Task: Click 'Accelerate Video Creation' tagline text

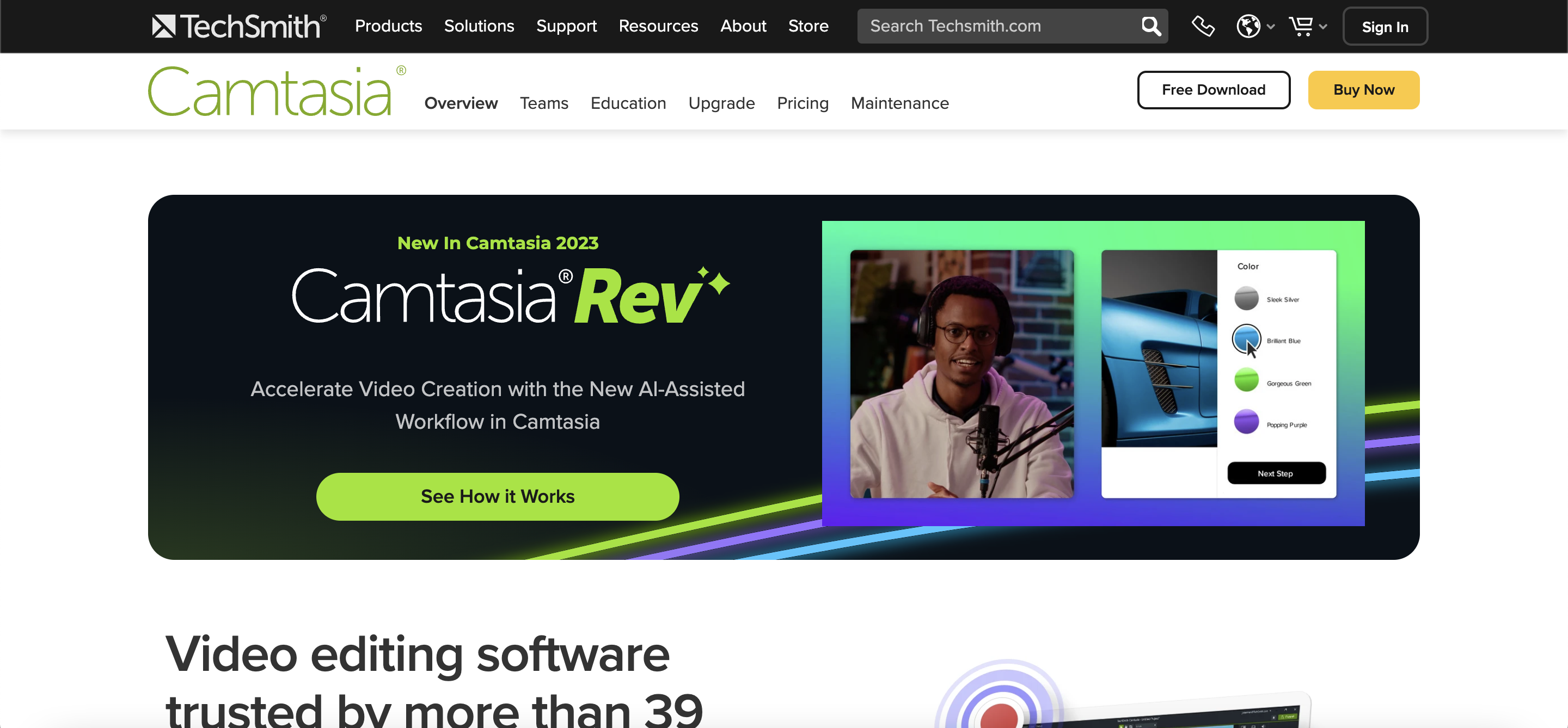Action: tap(497, 405)
